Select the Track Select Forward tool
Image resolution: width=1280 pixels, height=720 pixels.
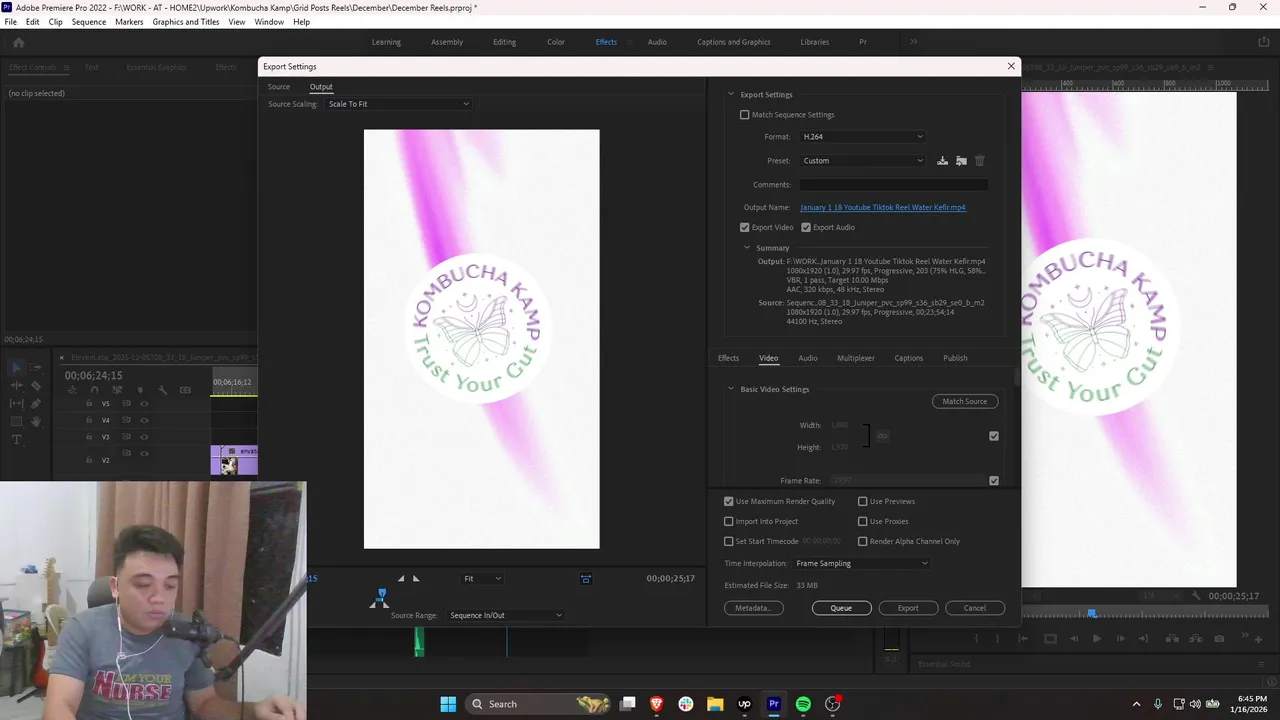click(35, 368)
